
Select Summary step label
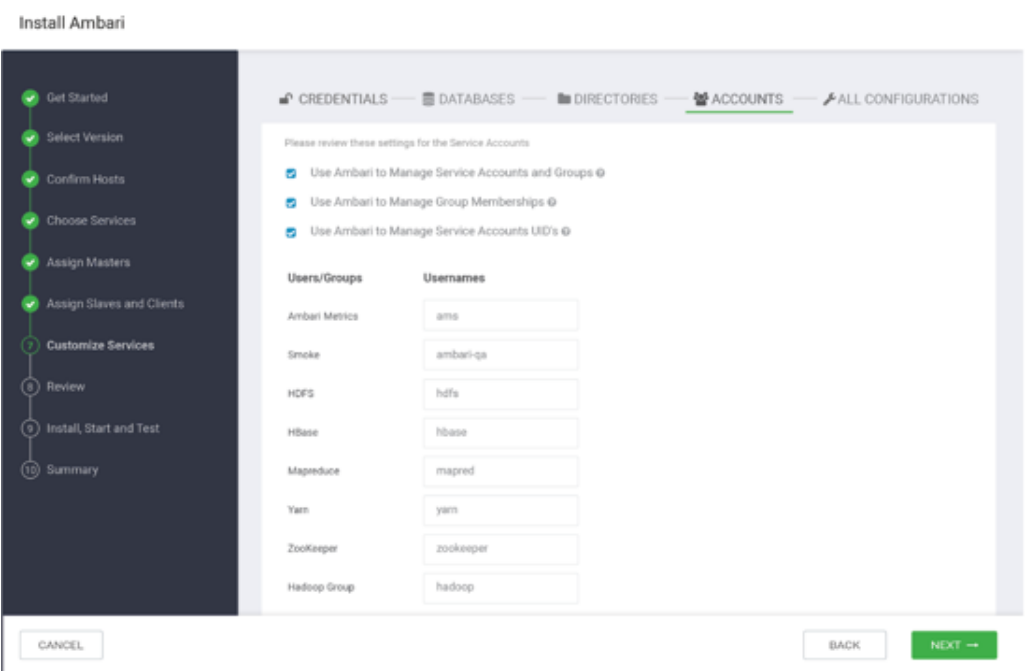coord(73,470)
